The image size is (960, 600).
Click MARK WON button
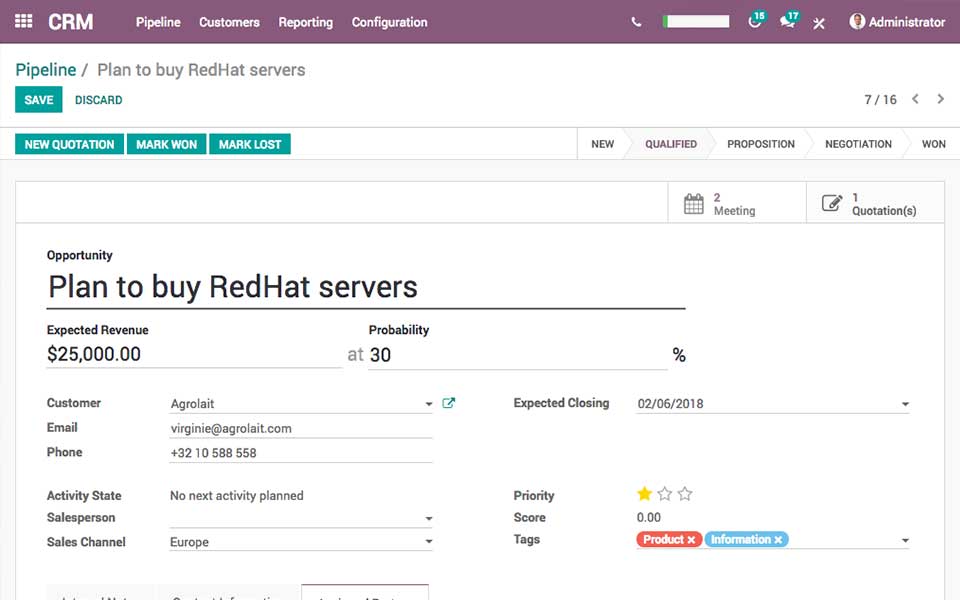tap(167, 144)
